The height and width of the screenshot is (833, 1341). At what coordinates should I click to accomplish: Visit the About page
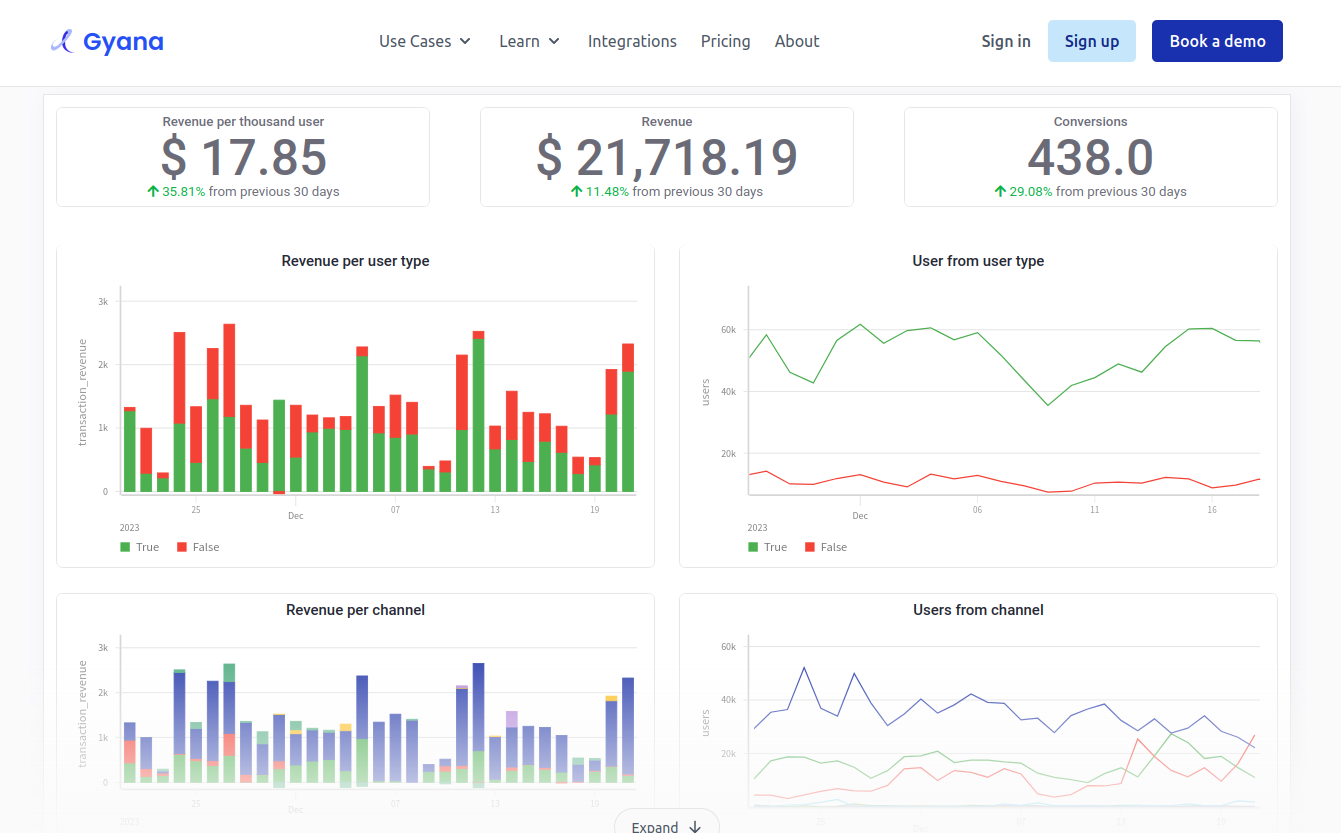797,41
